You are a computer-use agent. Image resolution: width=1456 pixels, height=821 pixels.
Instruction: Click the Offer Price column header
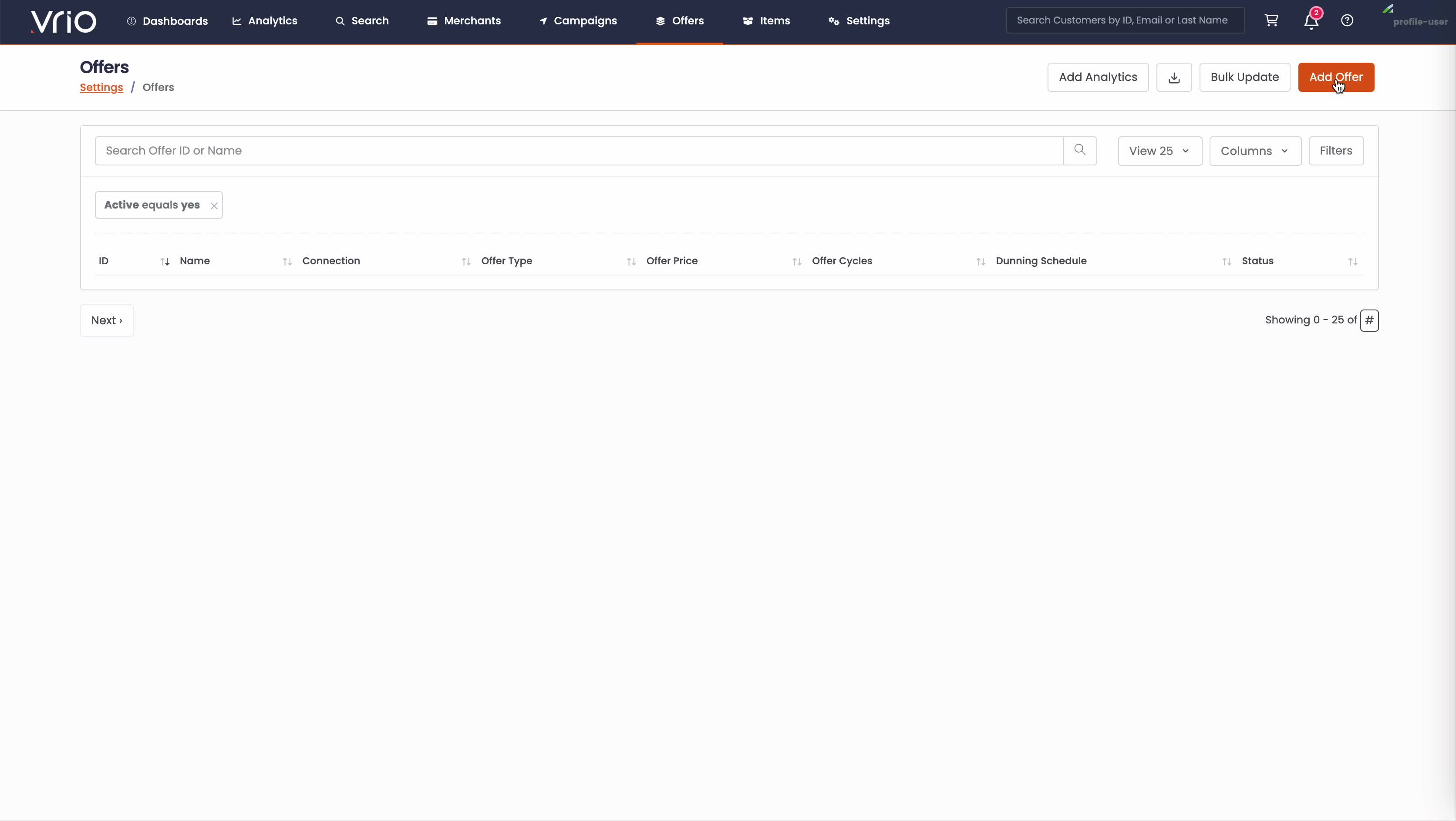tap(671, 261)
